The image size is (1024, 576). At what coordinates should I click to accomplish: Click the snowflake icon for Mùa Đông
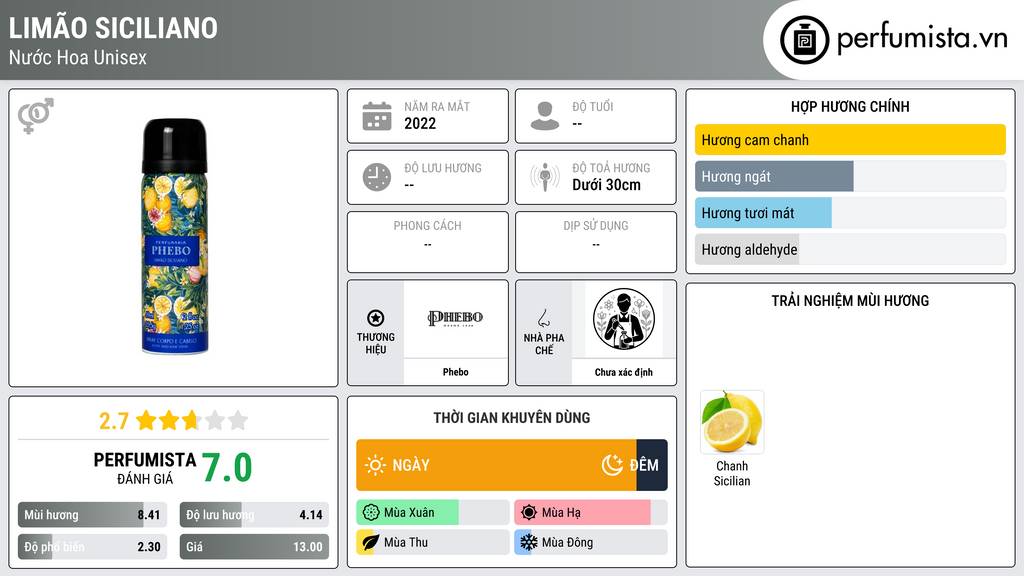[528, 542]
